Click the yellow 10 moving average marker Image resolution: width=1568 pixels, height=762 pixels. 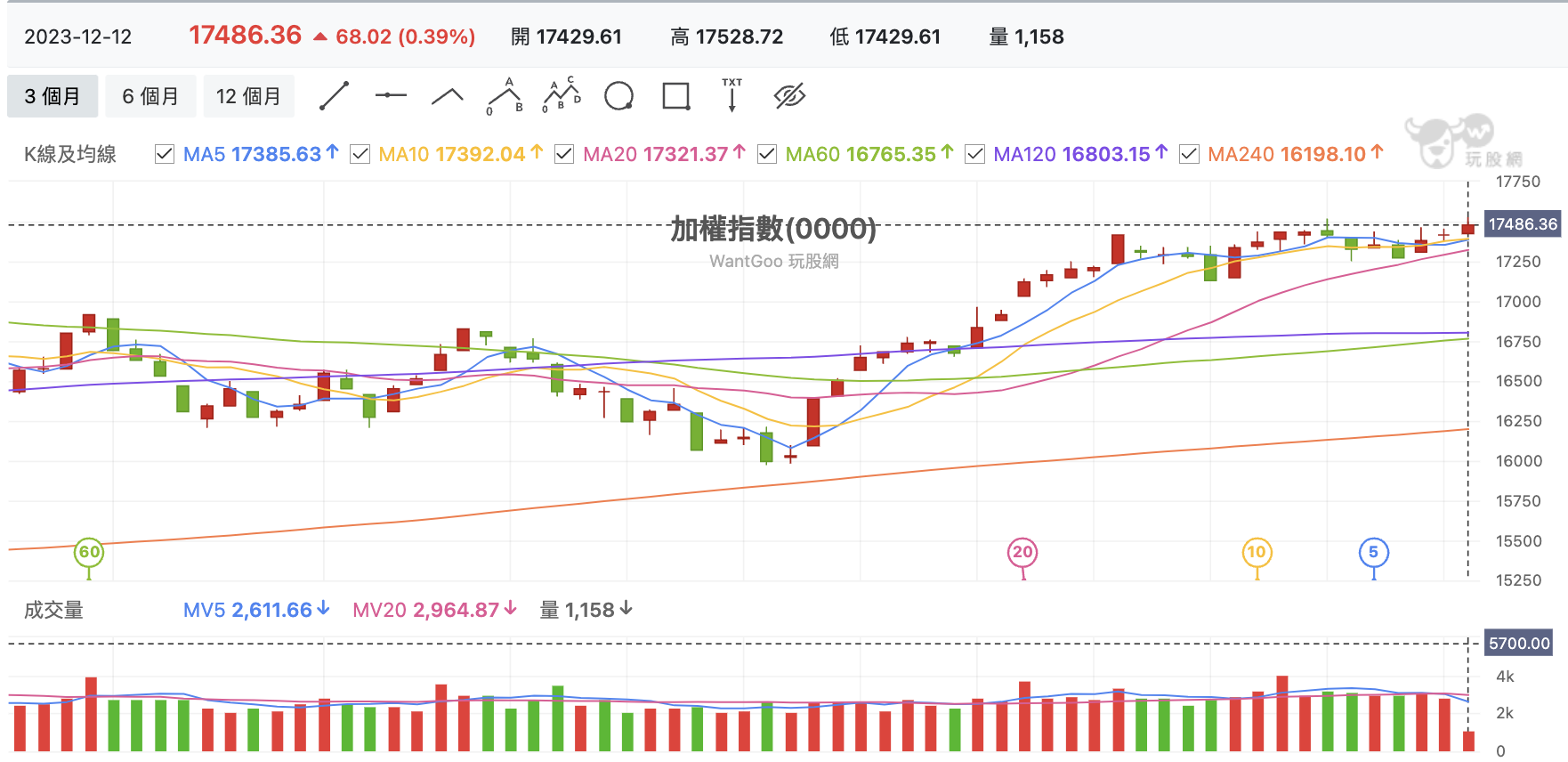pyautogui.click(x=1257, y=553)
